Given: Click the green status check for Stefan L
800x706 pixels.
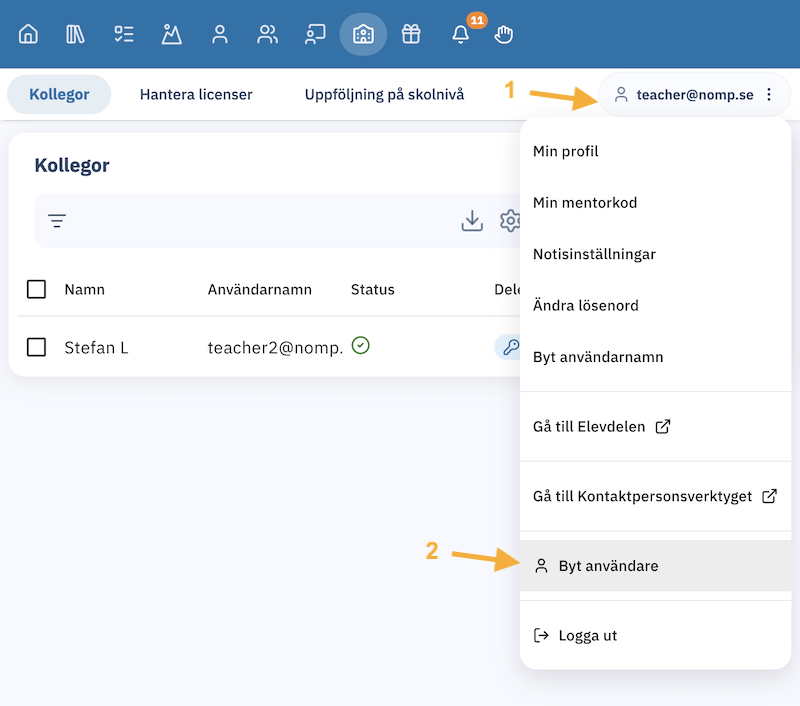Looking at the screenshot, I should 361,345.
